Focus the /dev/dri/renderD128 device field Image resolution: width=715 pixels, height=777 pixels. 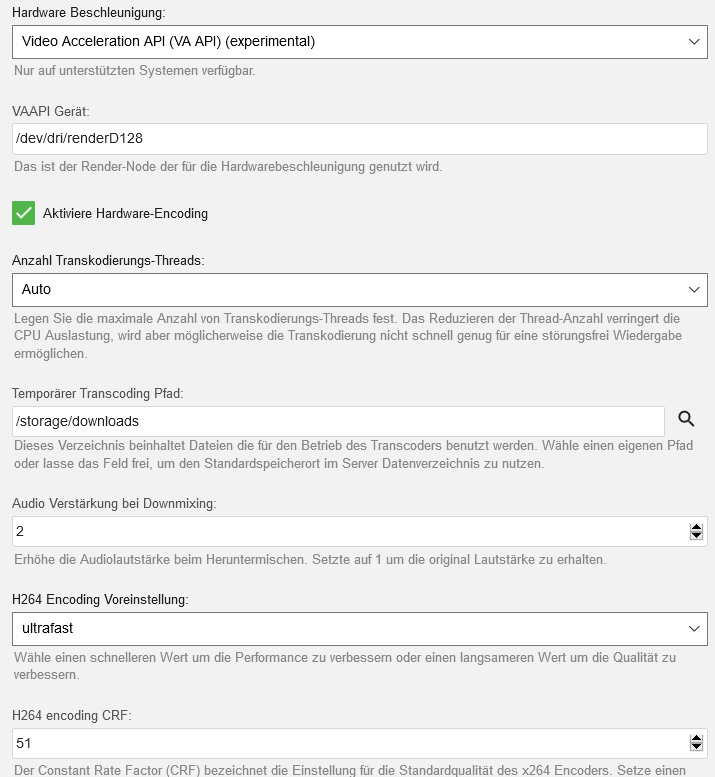[360, 139]
